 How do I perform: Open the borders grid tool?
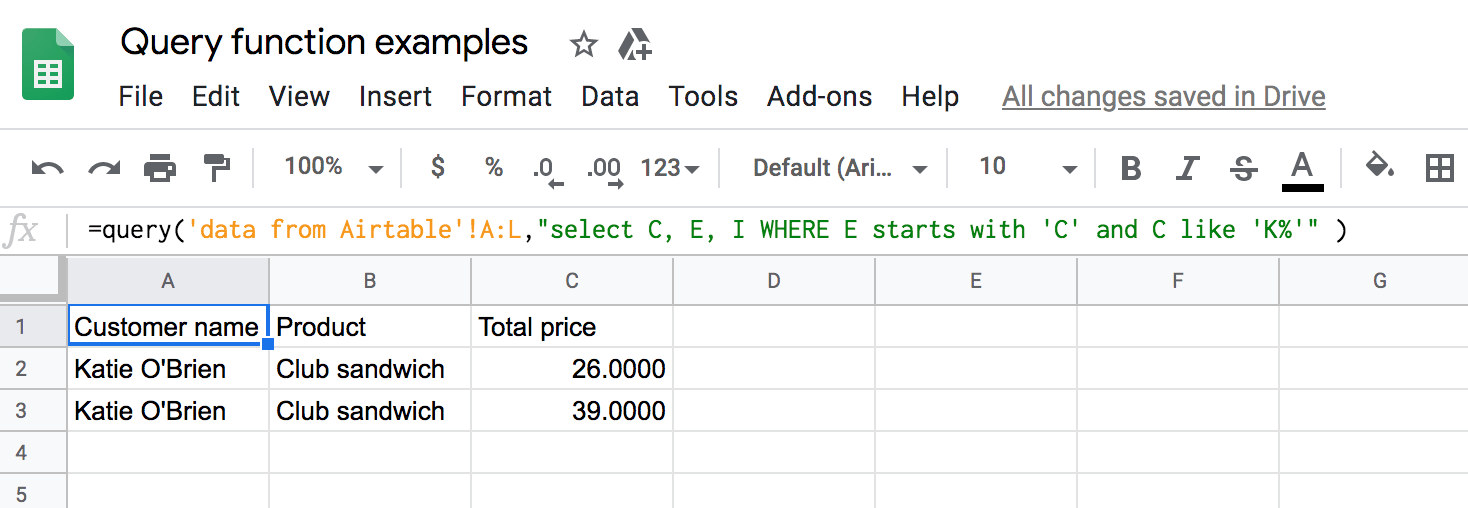pyautogui.click(x=1439, y=167)
